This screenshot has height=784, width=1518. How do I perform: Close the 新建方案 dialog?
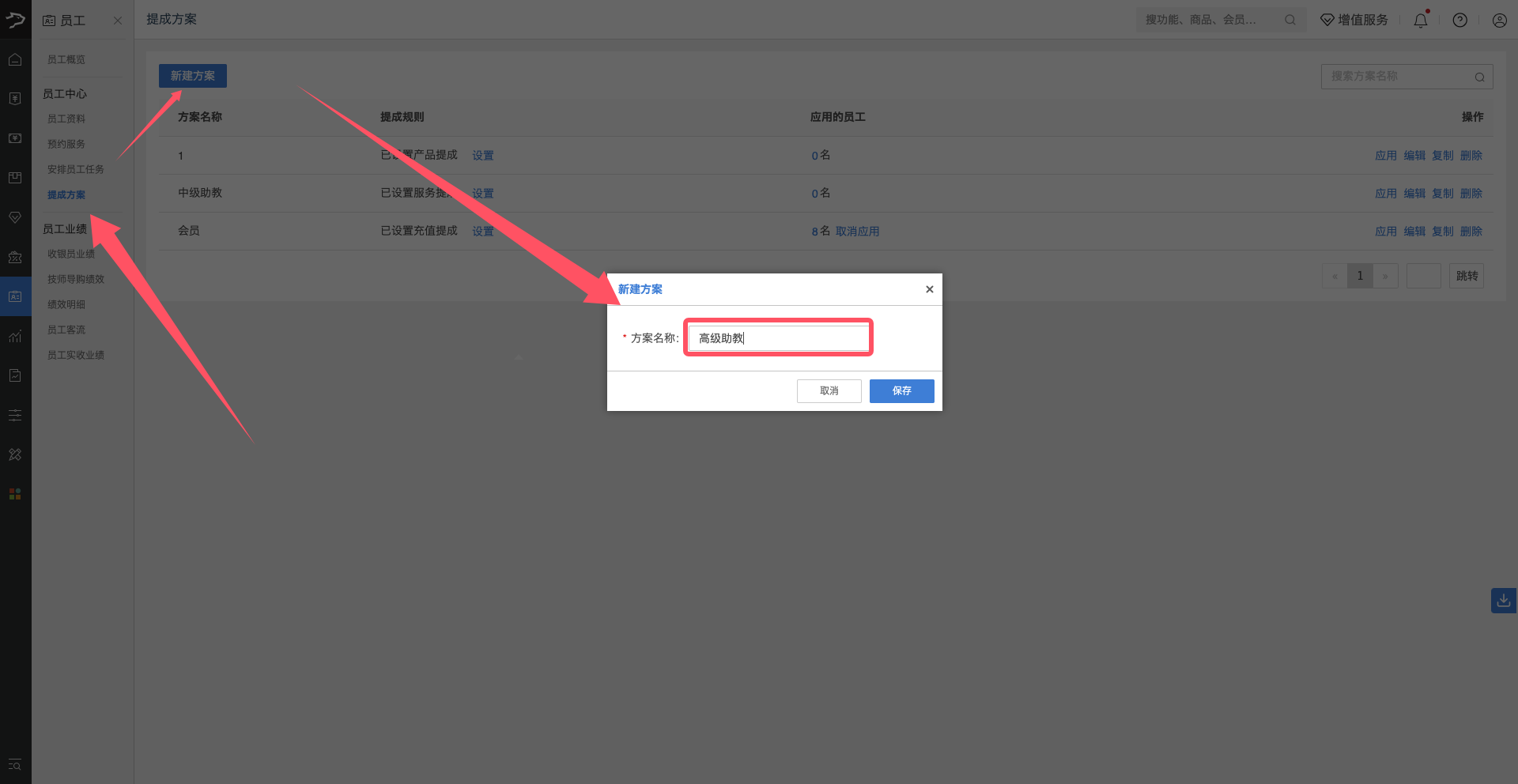coord(930,289)
